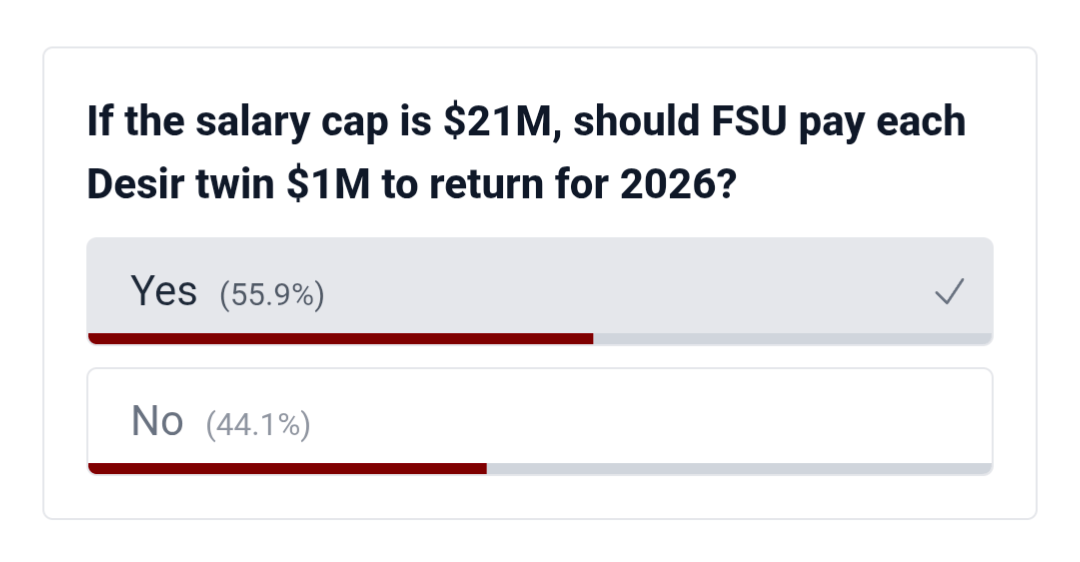This screenshot has height=562, width=1080.
Task: Click the dark red No result bar
Action: [x=287, y=468]
